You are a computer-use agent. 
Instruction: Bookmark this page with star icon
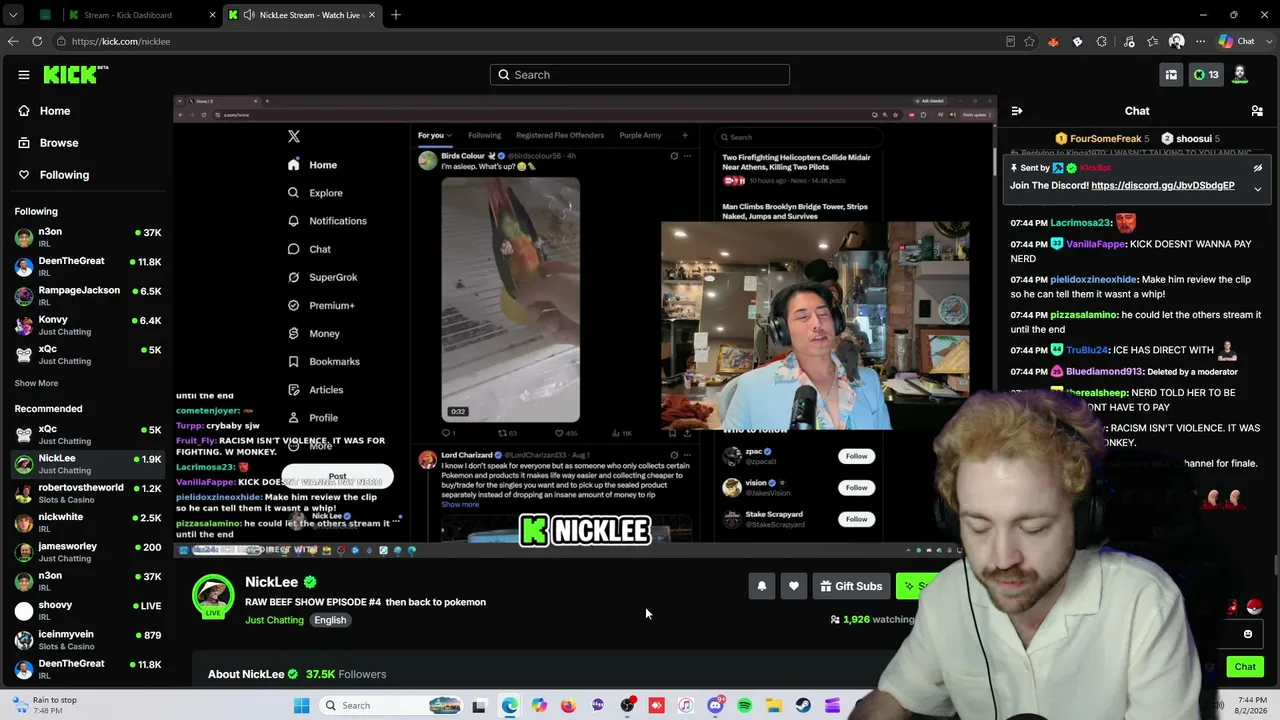click(1031, 41)
